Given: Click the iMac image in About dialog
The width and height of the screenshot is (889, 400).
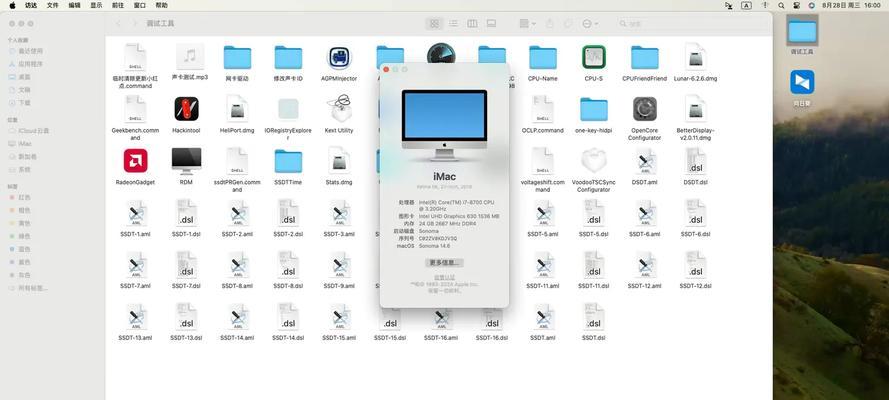Looking at the screenshot, I should pyautogui.click(x=444, y=125).
